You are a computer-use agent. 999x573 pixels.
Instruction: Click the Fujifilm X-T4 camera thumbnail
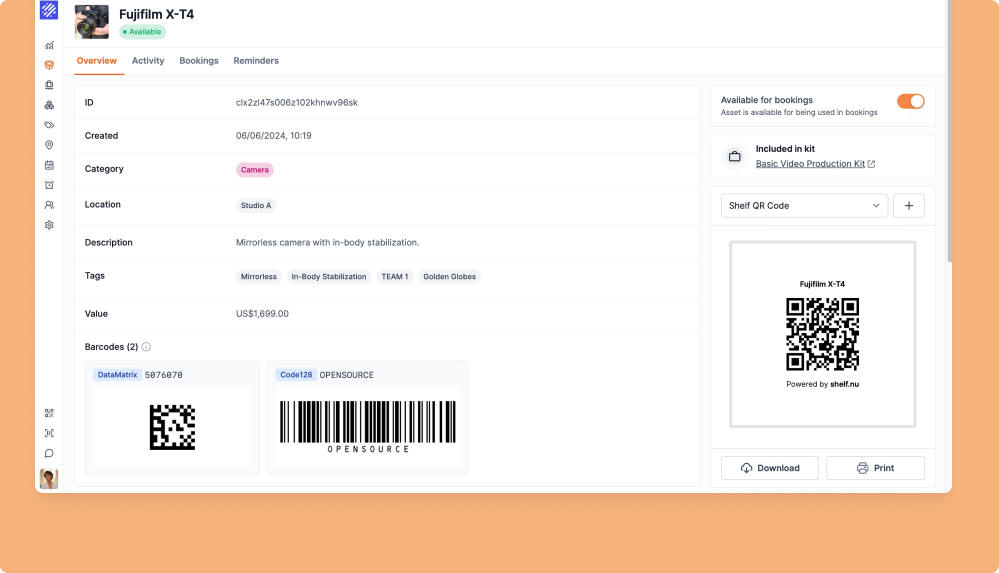click(x=92, y=22)
